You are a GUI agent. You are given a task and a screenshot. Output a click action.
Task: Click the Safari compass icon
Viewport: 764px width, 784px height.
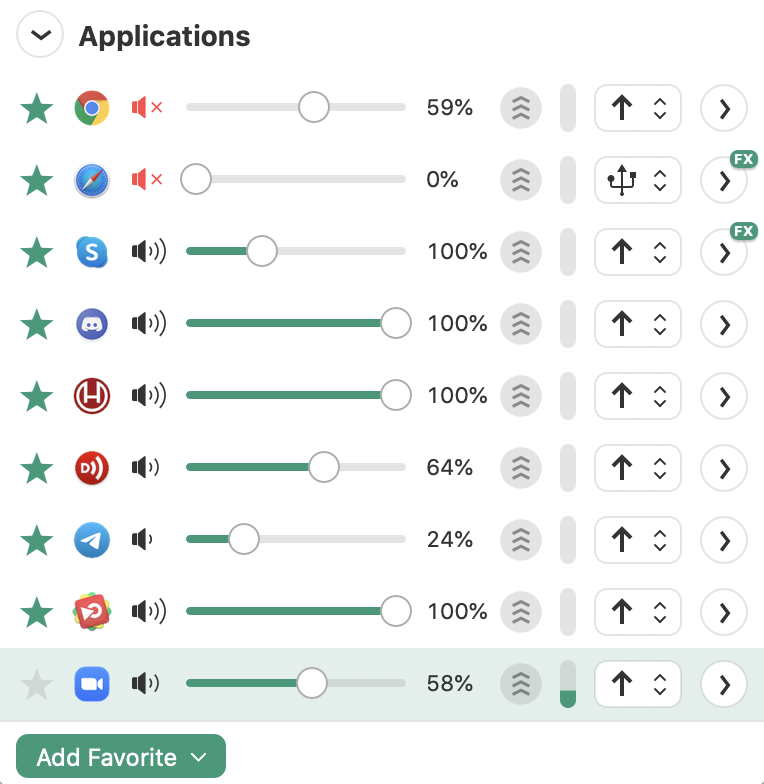pyautogui.click(x=92, y=180)
